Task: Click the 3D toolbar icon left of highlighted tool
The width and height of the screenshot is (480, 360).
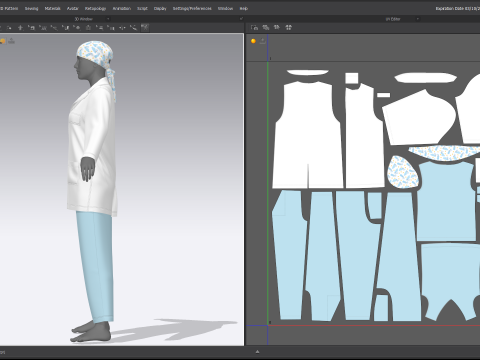Action: click(x=133, y=28)
